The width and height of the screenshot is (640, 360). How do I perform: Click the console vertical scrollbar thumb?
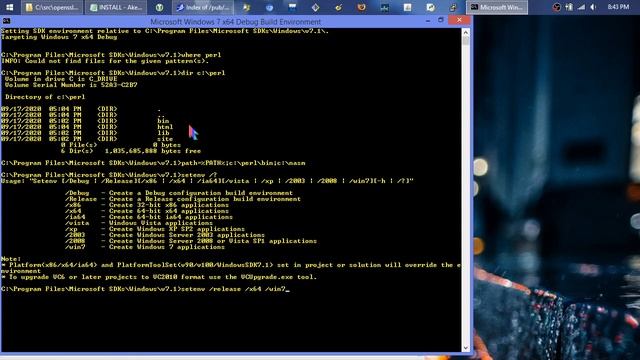click(x=466, y=41)
